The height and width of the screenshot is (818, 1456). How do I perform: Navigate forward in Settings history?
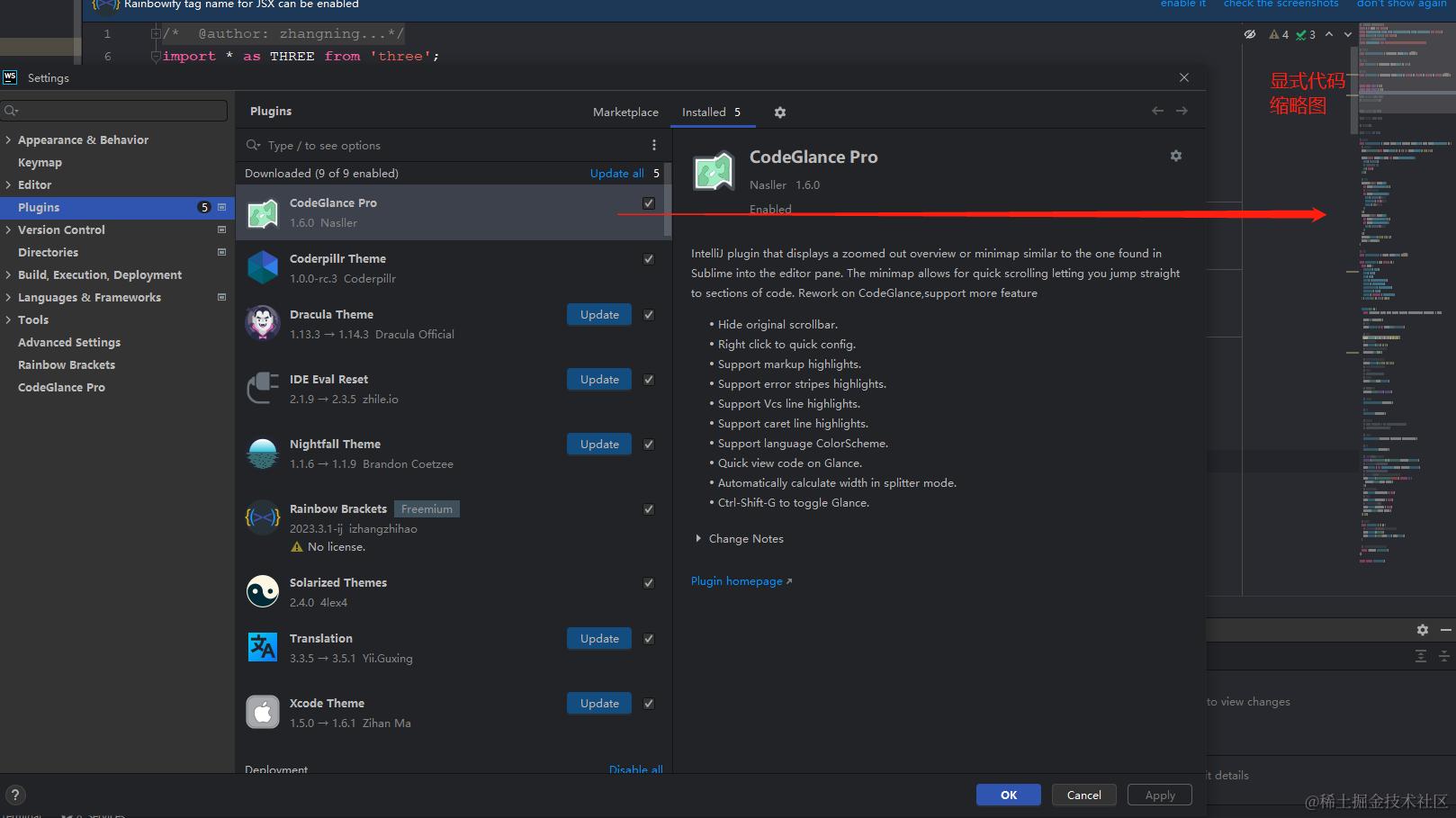pos(1182,111)
